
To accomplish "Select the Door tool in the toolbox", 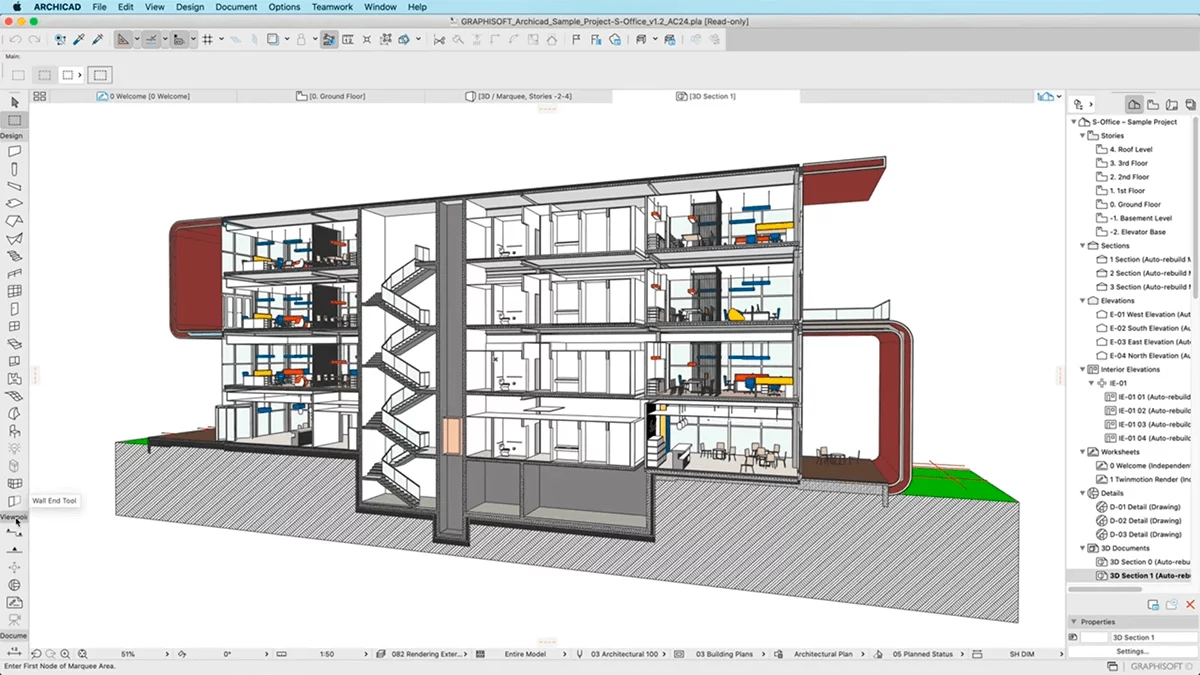I will (x=14, y=308).
